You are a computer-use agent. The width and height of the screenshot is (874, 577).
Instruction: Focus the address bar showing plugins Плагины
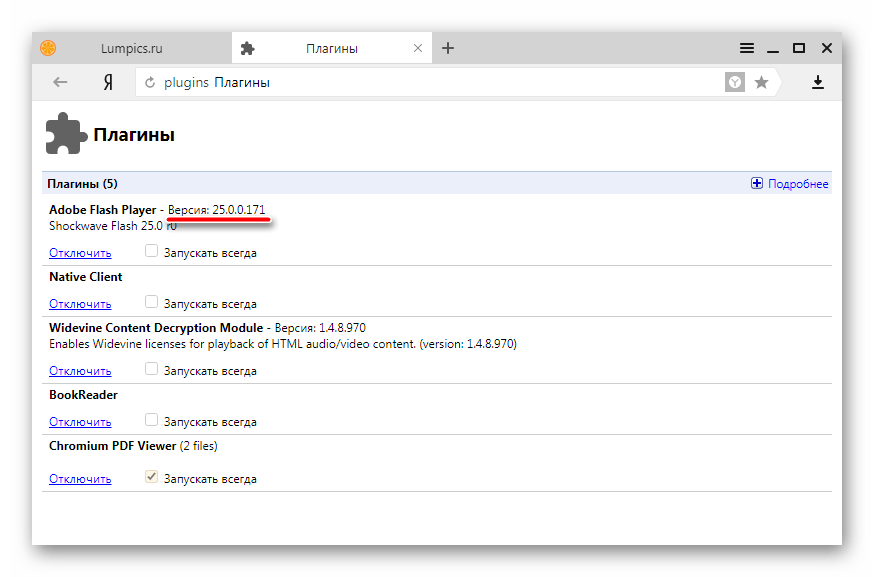[x=429, y=83]
